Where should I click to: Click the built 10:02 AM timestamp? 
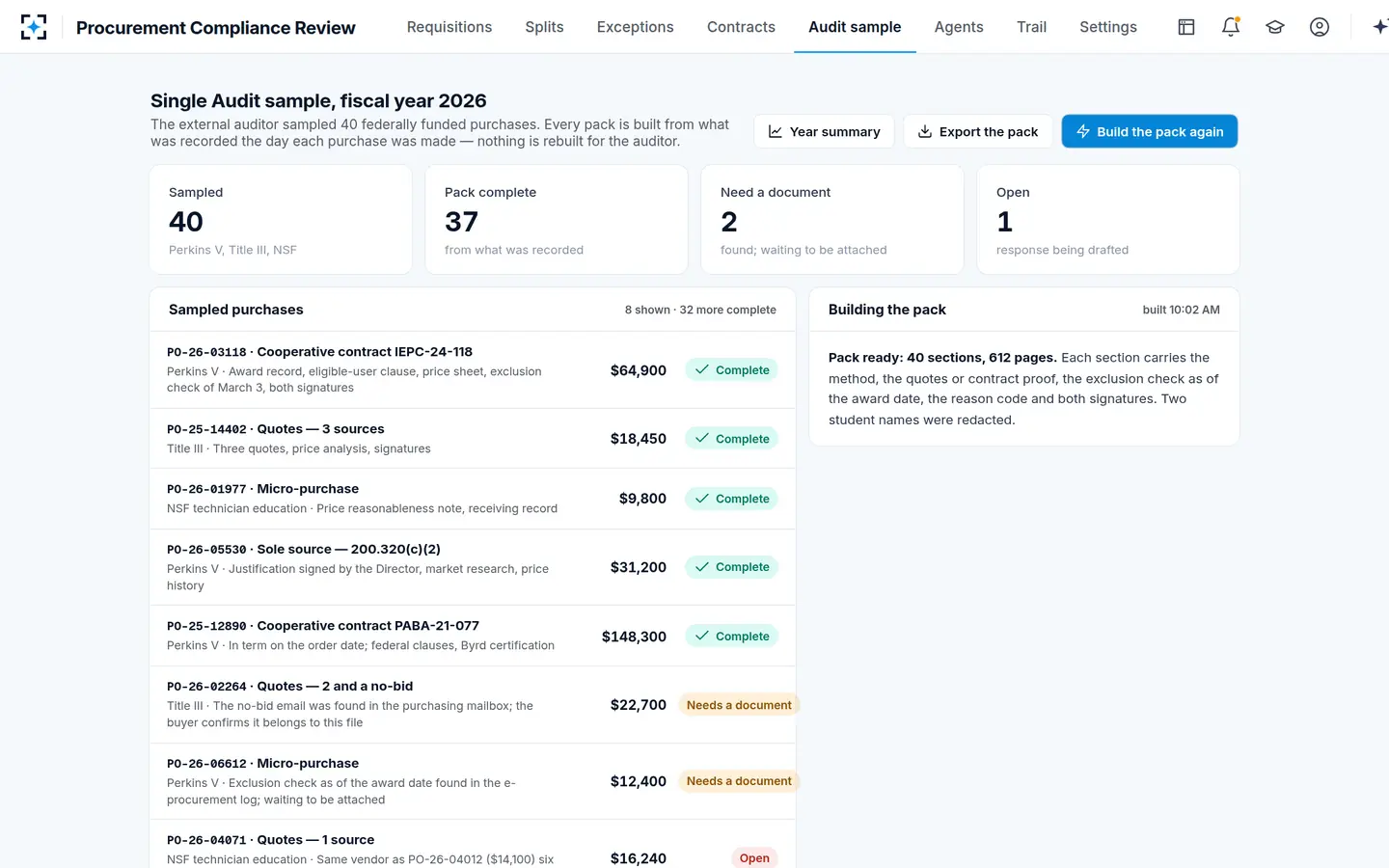coord(1182,310)
